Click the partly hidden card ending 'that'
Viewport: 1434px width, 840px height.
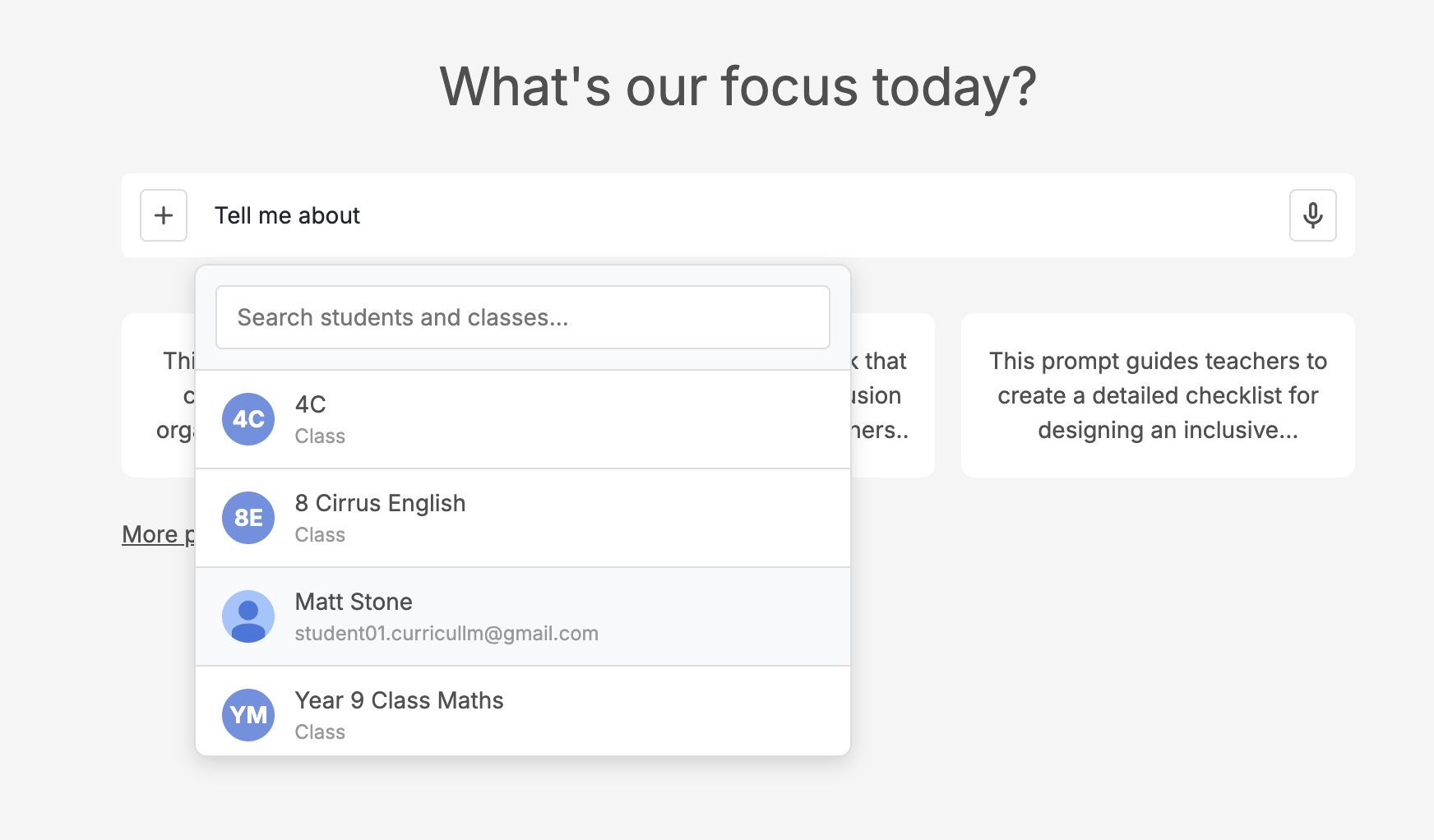[x=892, y=395]
